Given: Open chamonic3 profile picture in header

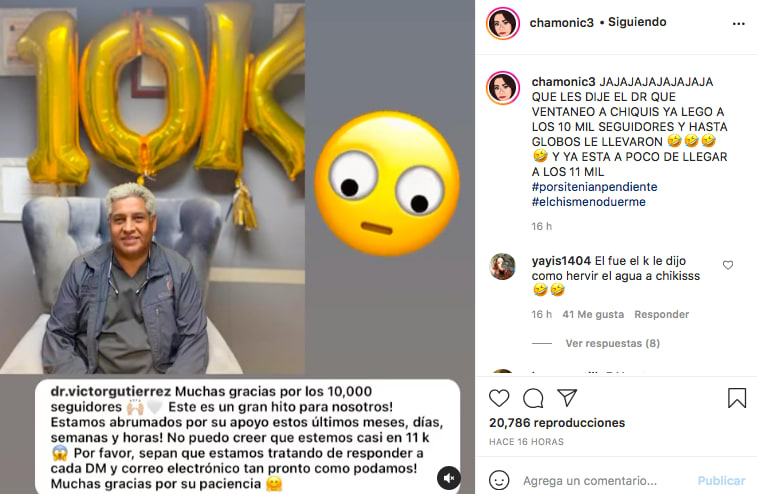Looking at the screenshot, I should click(503, 23).
